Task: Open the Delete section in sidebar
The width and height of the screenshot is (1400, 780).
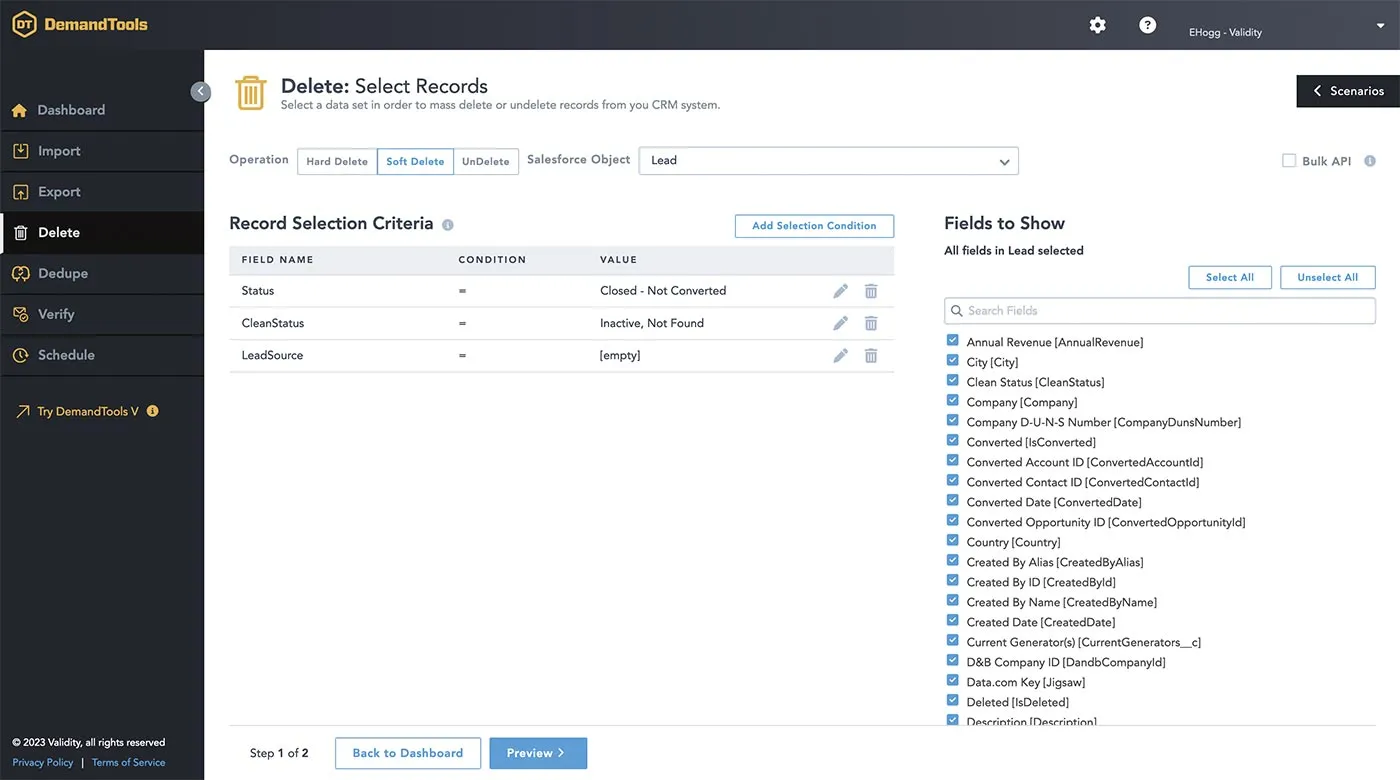Action: (102, 233)
